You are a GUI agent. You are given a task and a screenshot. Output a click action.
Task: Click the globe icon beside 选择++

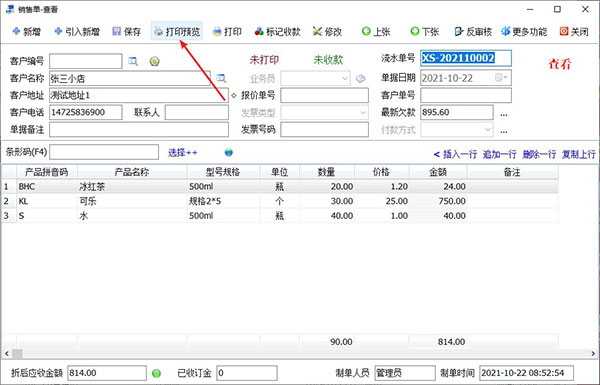229,153
